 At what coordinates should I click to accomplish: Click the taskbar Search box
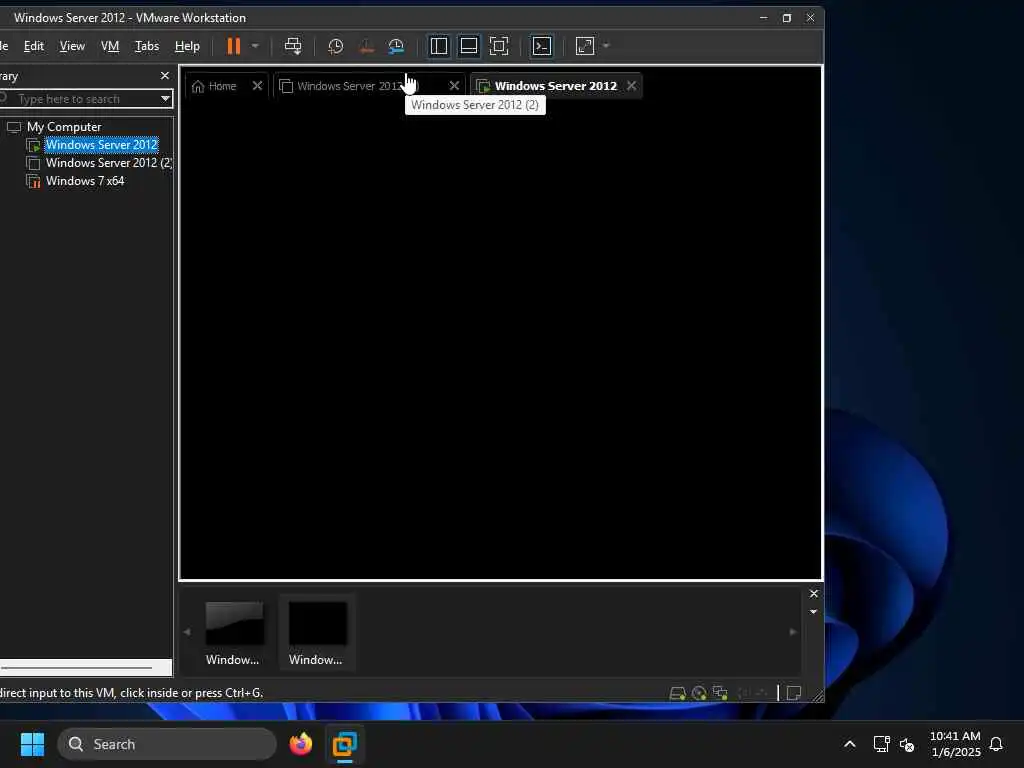[x=167, y=744]
